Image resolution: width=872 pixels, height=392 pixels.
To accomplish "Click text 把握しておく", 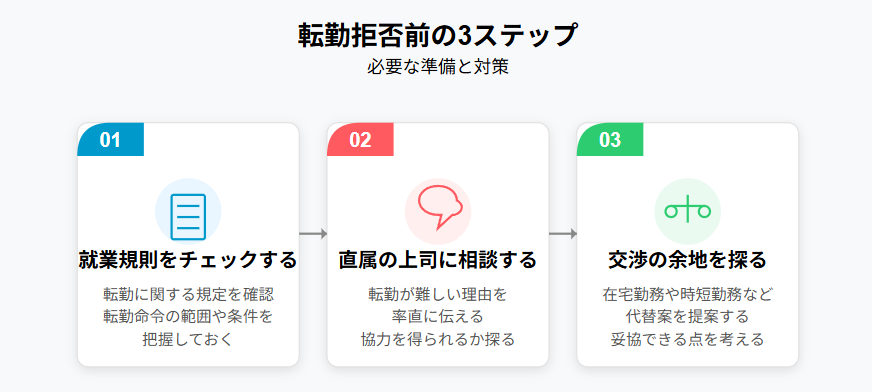I will [188, 340].
